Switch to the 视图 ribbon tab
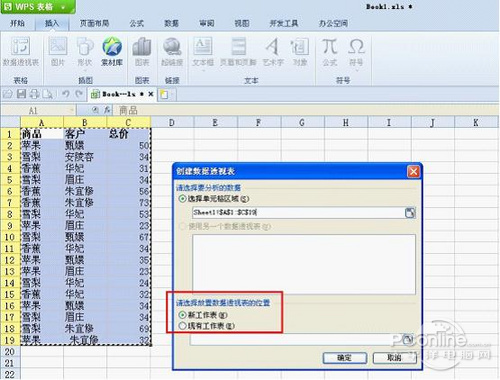Screen dimensions: 500x380 (x=242, y=23)
